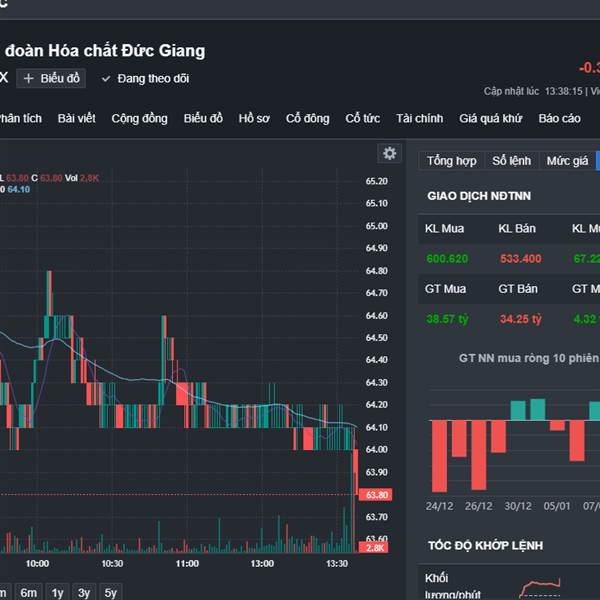Screen dimensions: 600x600
Task: Open the Biểu đồ menu tab
Action: pyautogui.click(x=203, y=118)
